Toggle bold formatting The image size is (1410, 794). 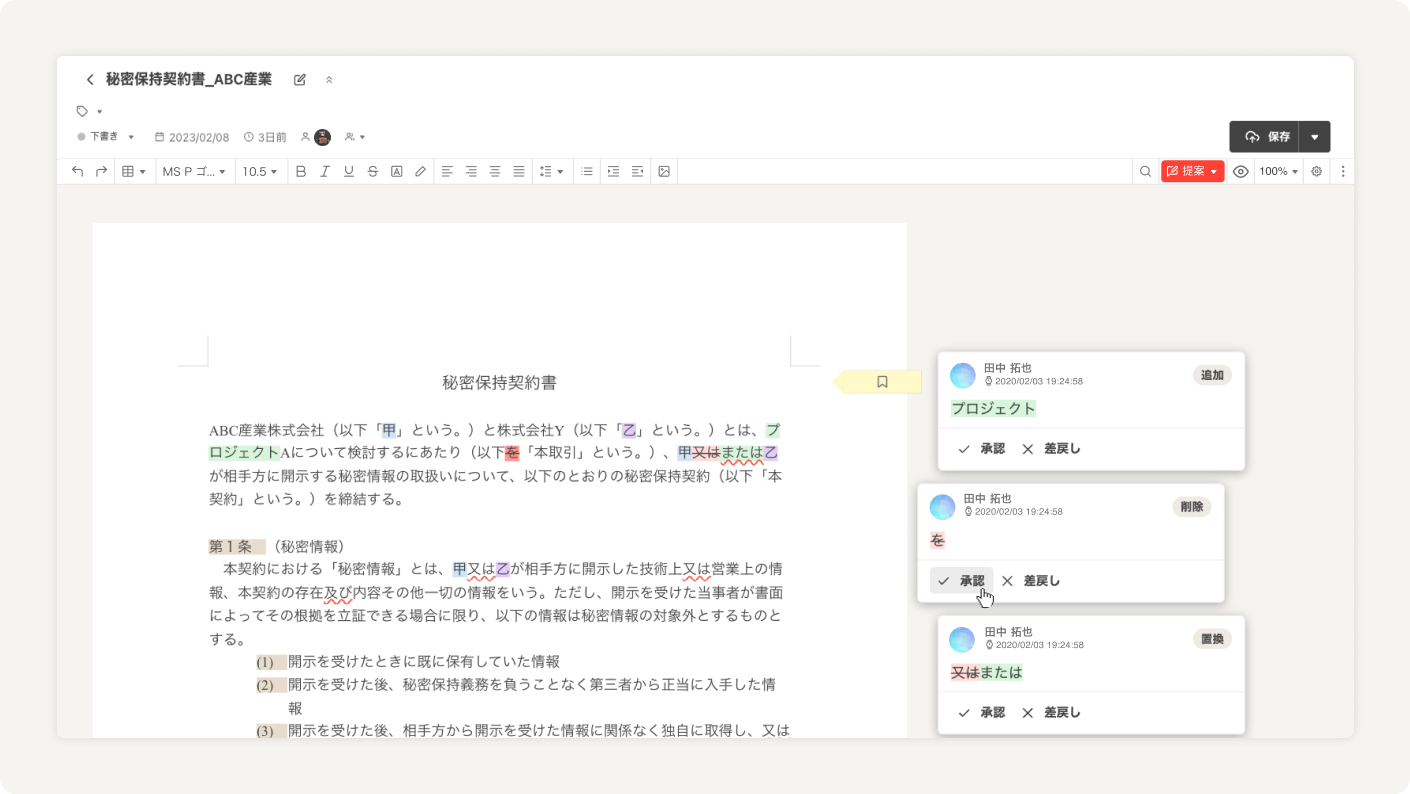pos(300,172)
